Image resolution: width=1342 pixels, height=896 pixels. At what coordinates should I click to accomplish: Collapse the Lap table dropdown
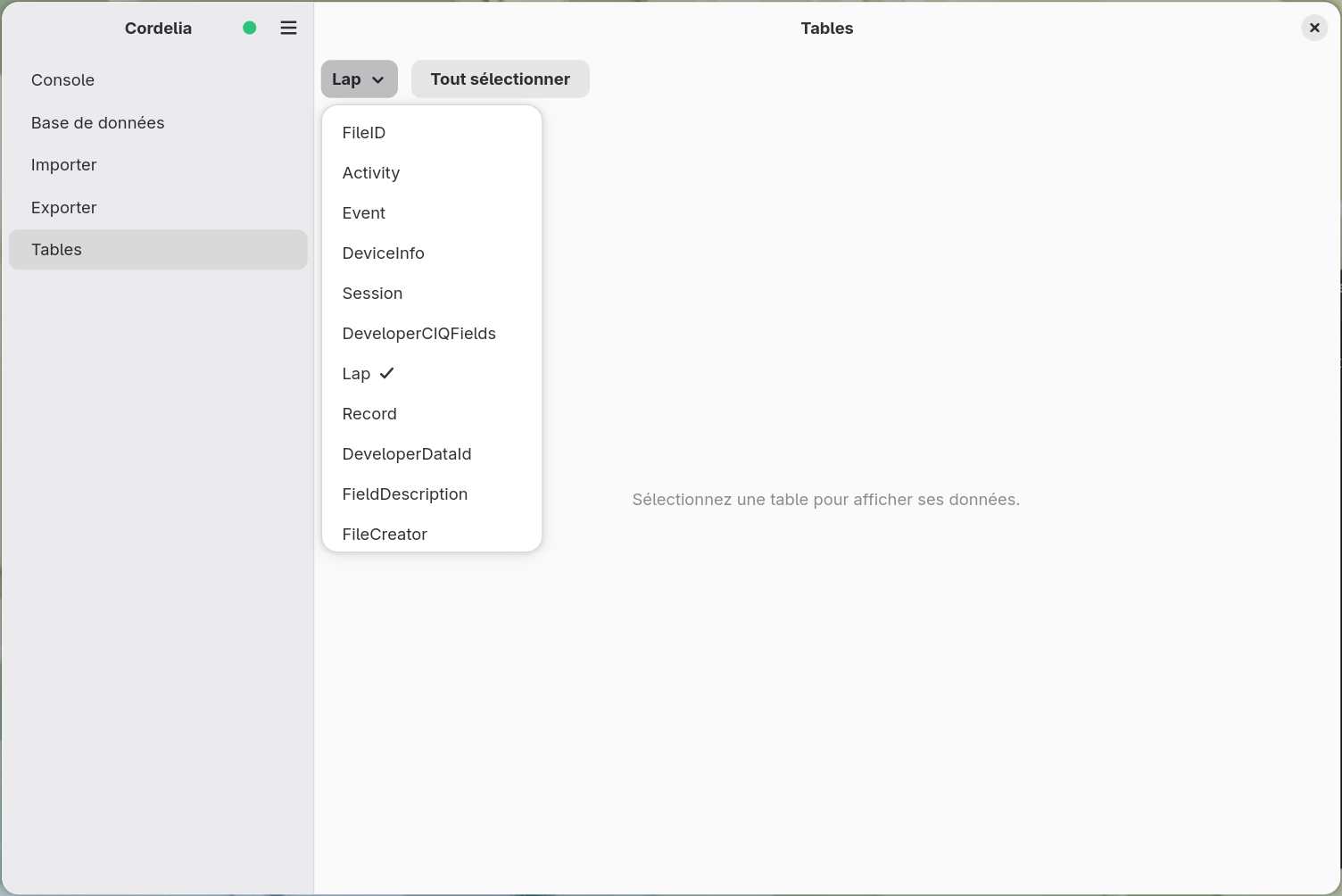pyautogui.click(x=359, y=79)
